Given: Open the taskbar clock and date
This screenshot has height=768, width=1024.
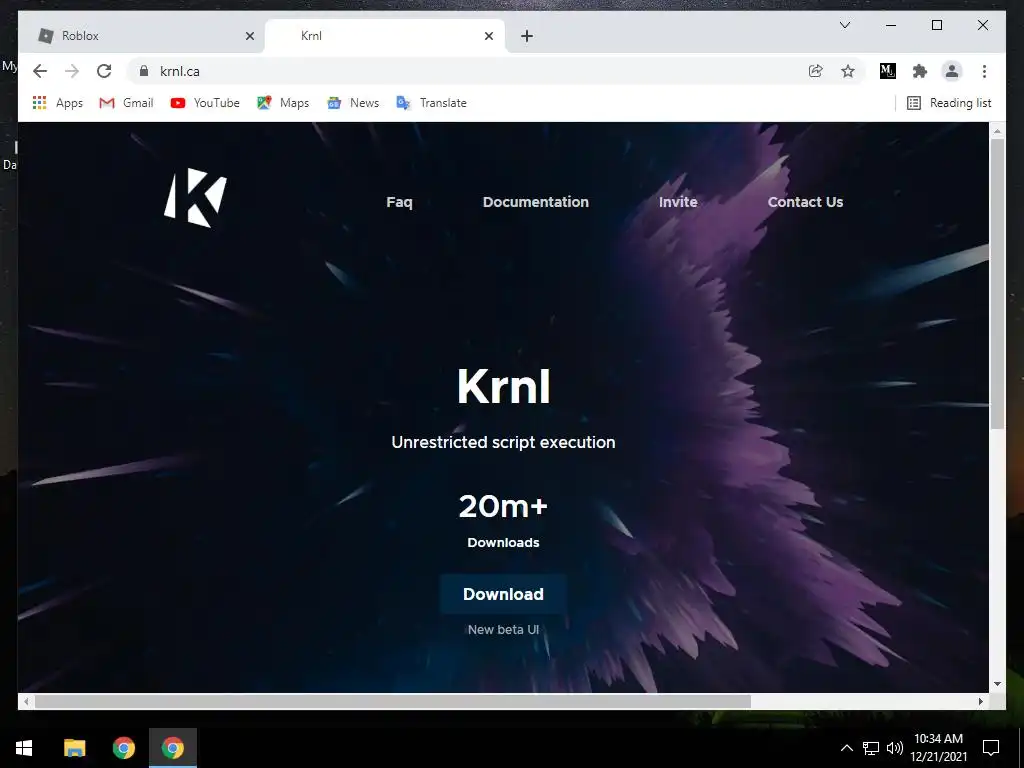Looking at the screenshot, I should (x=938, y=748).
